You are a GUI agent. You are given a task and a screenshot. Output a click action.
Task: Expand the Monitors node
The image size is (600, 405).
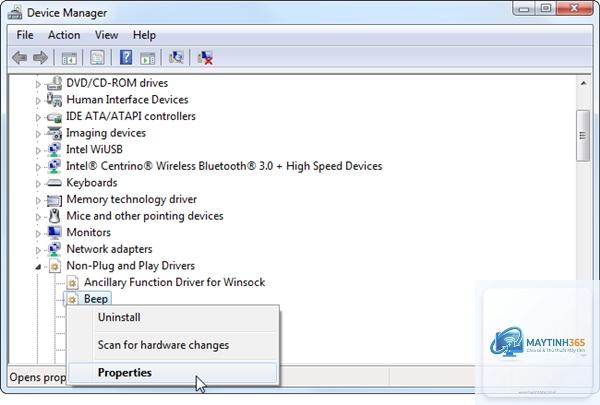38,234
